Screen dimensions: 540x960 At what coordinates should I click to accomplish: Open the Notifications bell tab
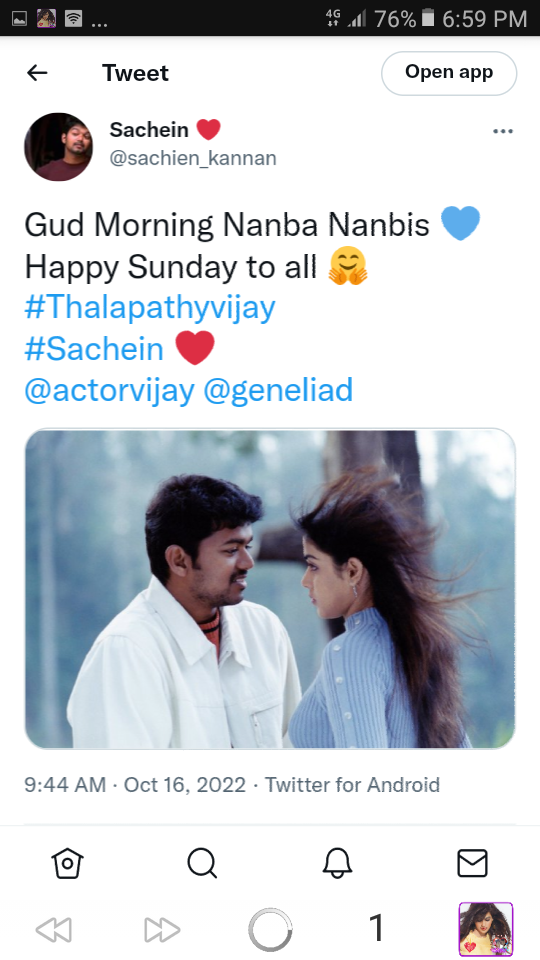coord(337,864)
